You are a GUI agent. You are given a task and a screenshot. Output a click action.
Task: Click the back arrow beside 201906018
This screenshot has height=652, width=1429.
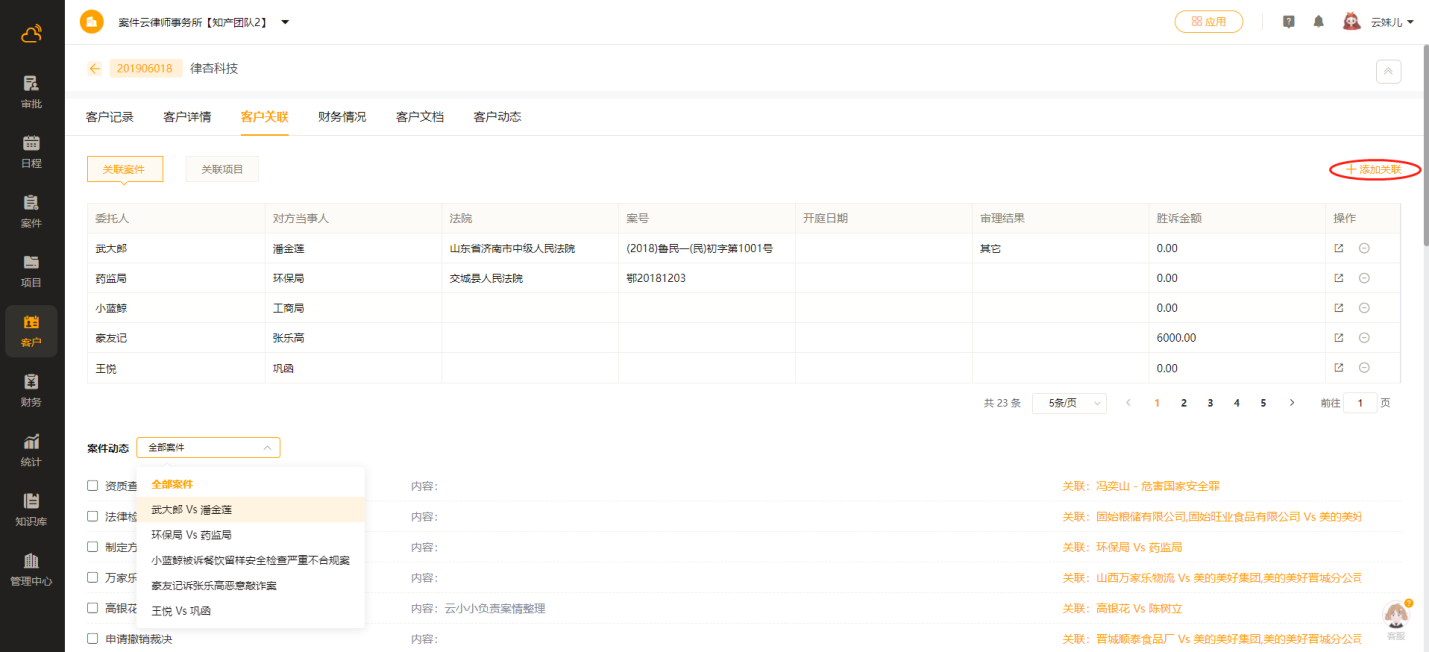pyautogui.click(x=95, y=69)
